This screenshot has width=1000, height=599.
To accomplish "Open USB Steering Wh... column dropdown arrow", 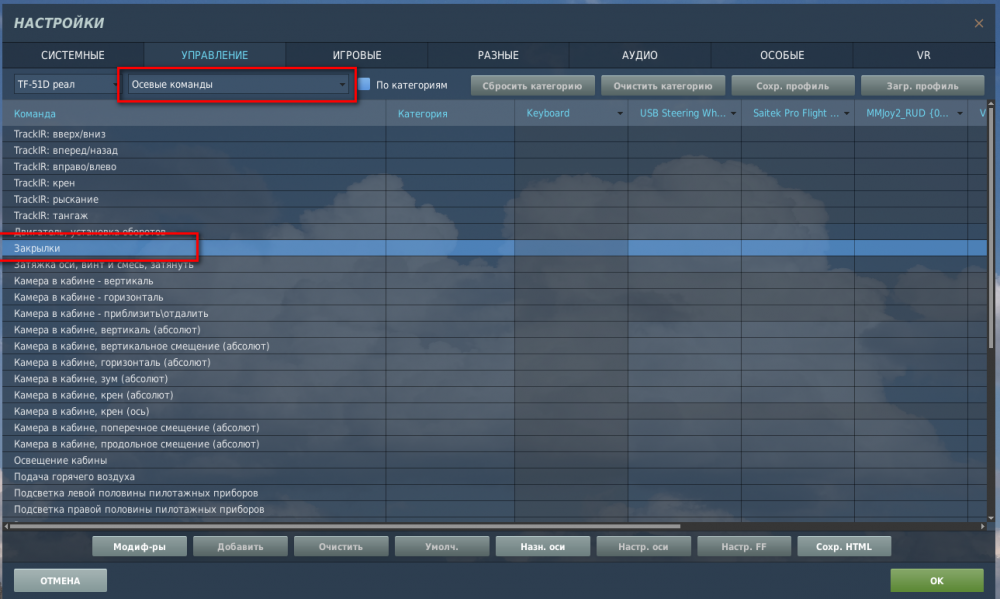I will (733, 114).
